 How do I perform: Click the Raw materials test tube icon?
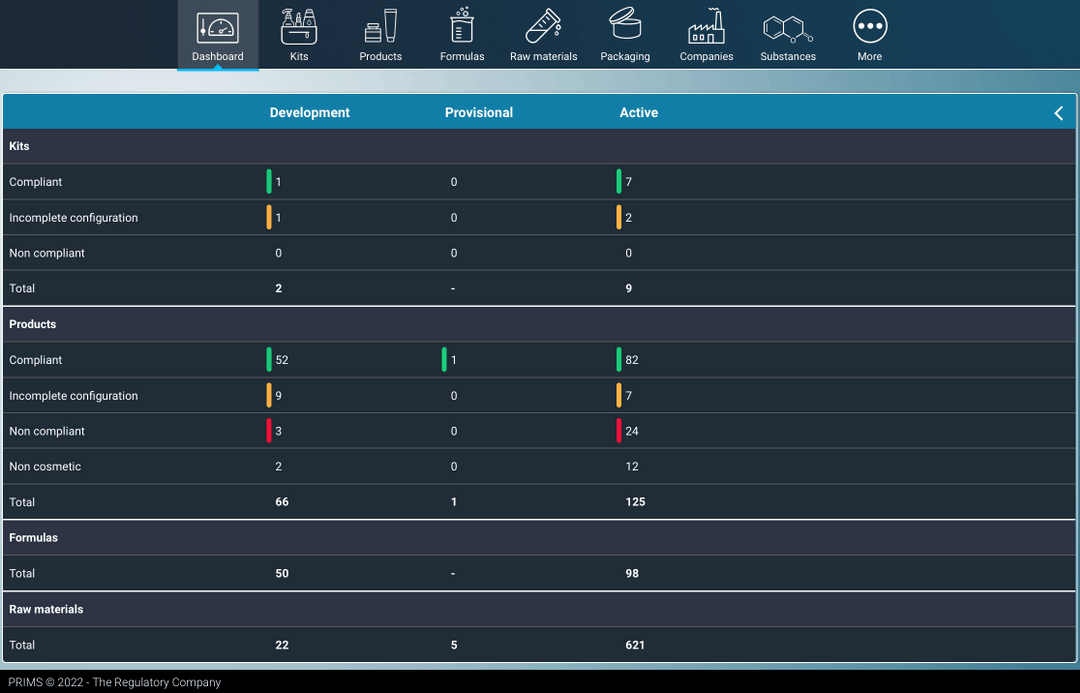[x=543, y=27]
